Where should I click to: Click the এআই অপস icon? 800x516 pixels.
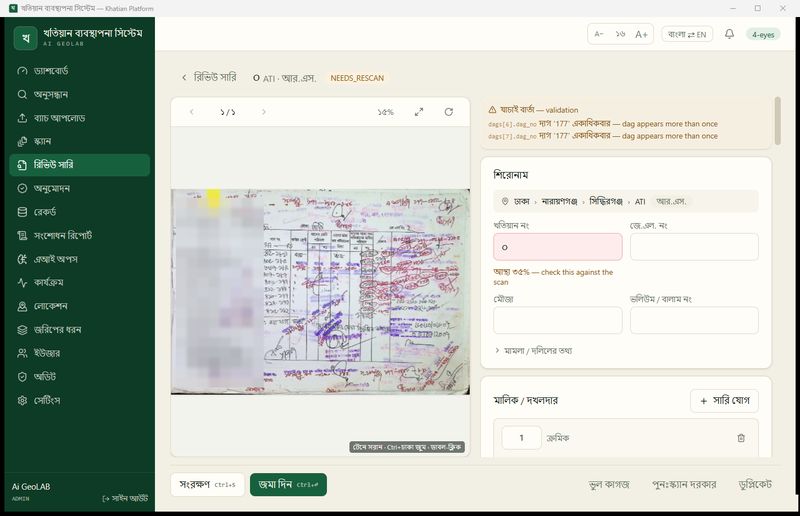22,259
